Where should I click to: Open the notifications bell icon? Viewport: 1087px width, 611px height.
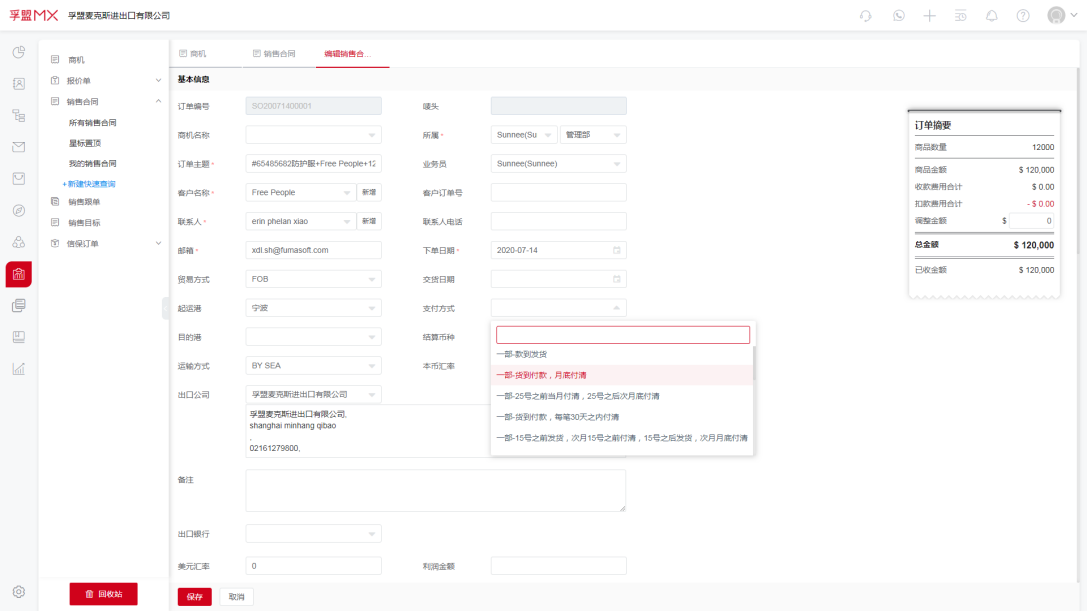coord(990,16)
